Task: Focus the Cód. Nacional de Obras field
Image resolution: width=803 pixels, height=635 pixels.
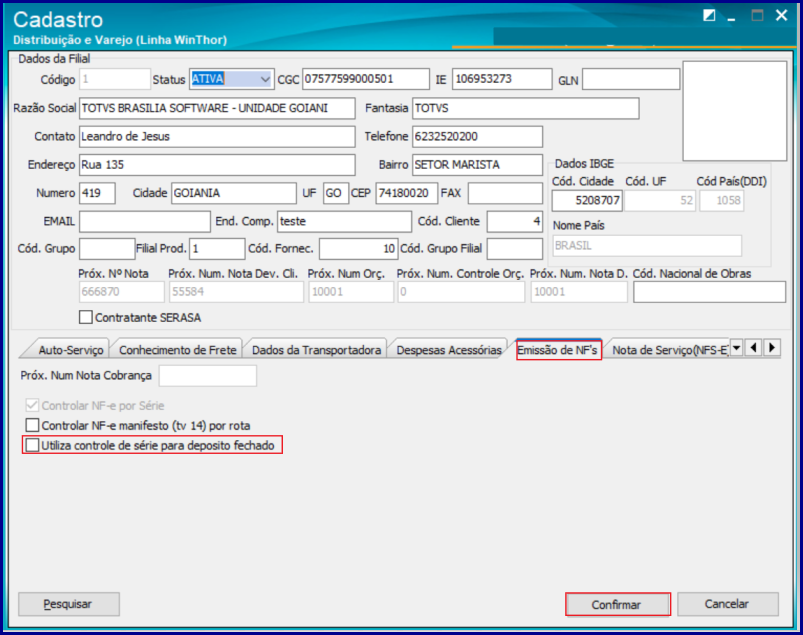Action: [x=709, y=292]
